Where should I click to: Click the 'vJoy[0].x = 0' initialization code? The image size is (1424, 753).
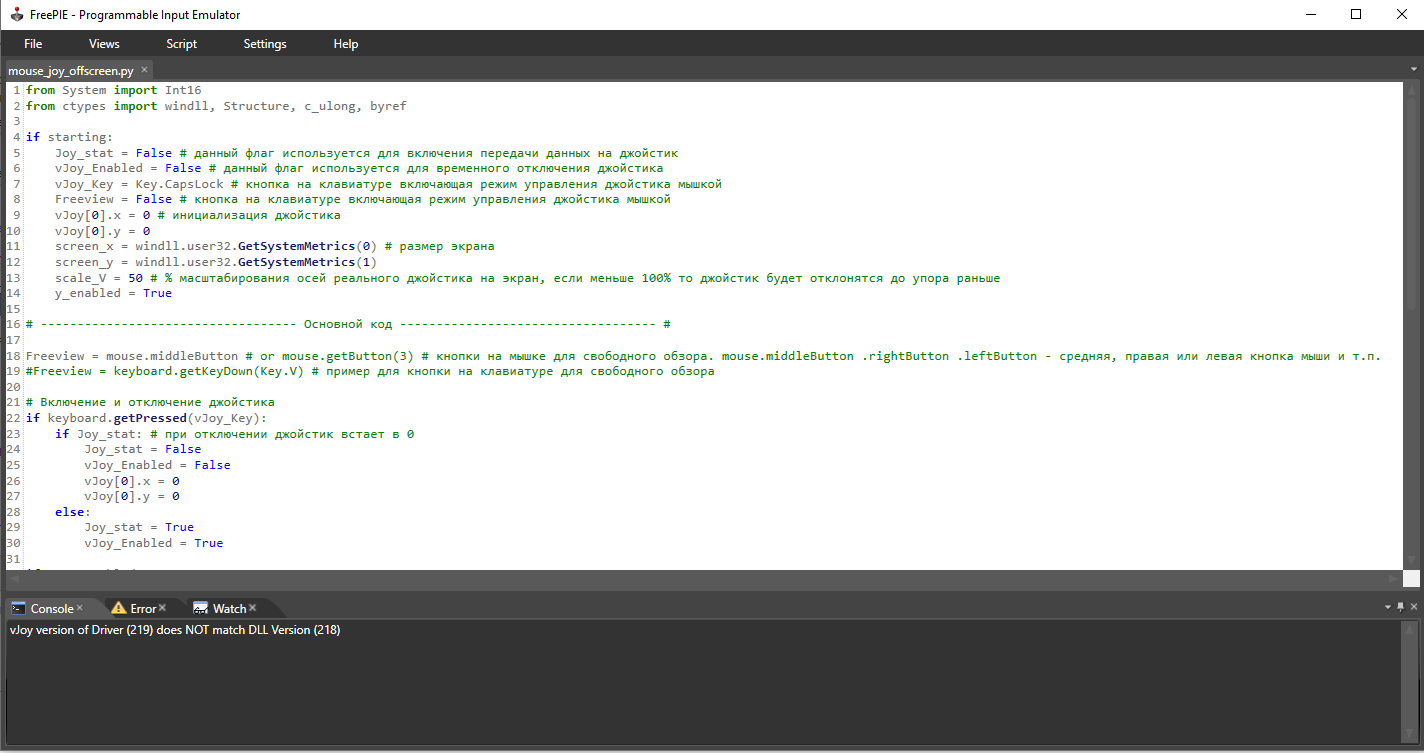(102, 215)
